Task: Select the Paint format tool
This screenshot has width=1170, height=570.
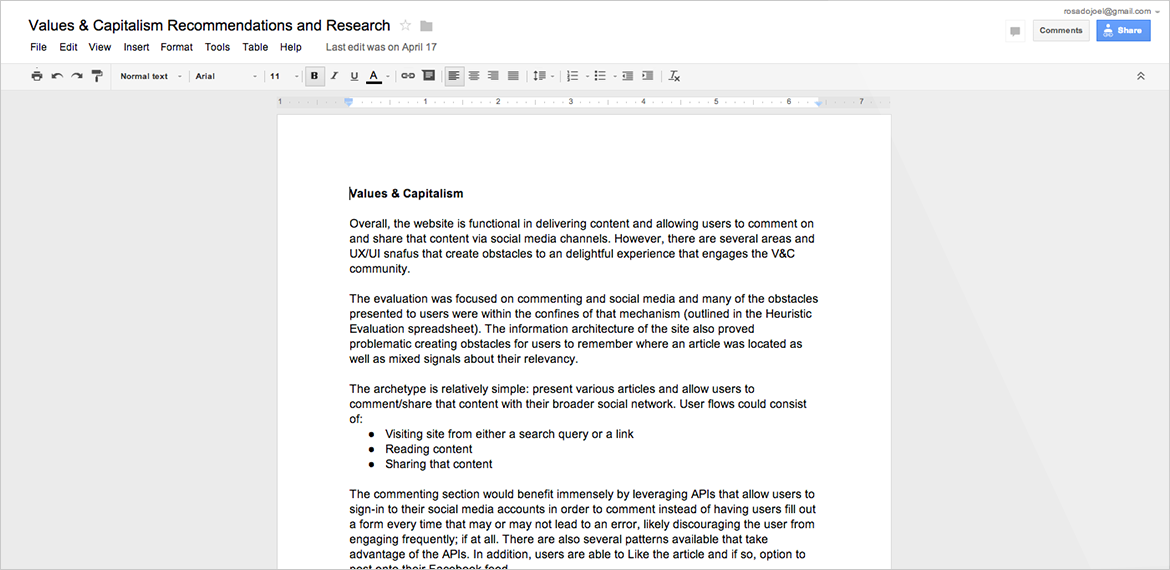Action: [x=97, y=76]
